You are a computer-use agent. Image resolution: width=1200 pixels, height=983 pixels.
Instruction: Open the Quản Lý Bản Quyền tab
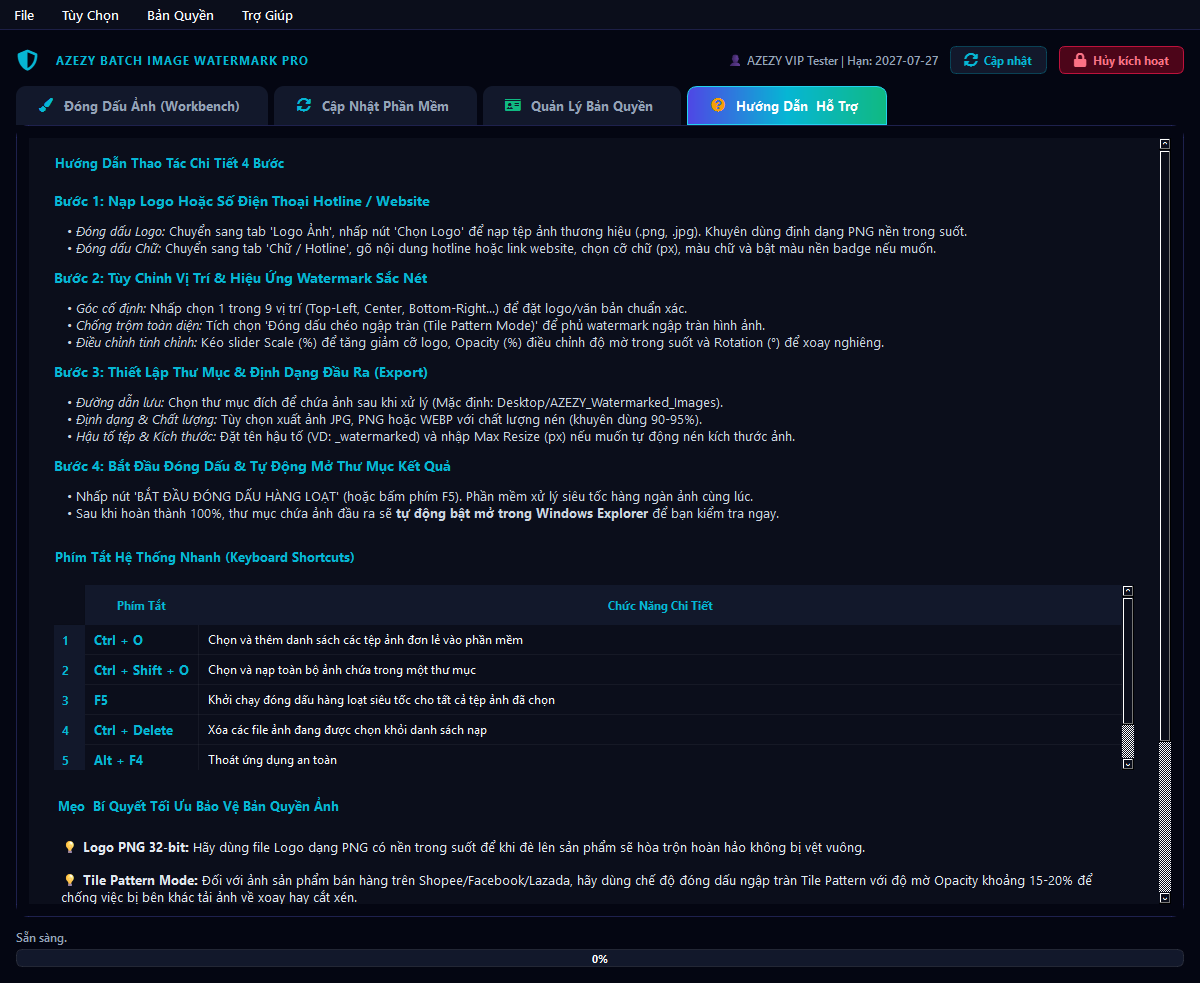pos(580,106)
